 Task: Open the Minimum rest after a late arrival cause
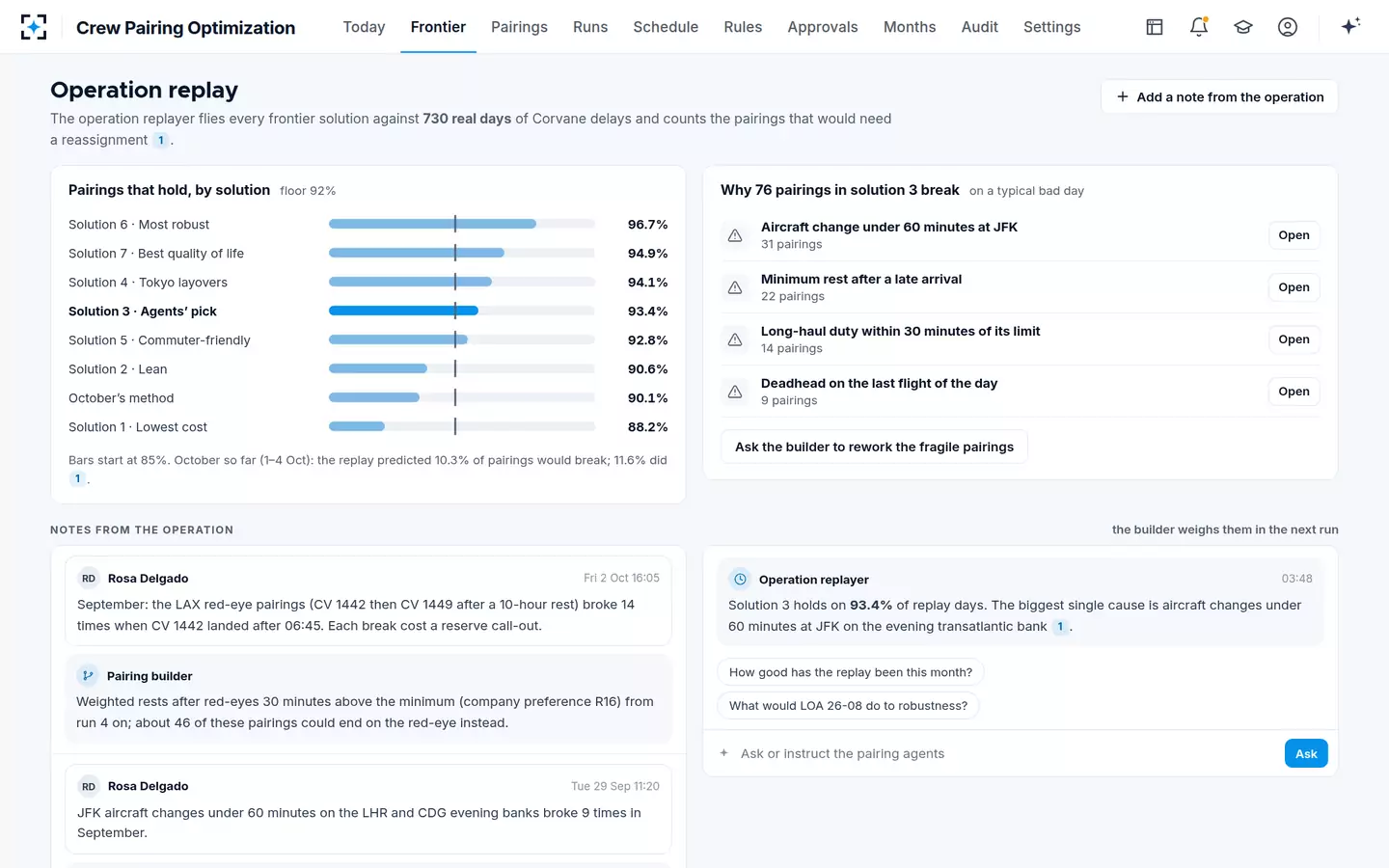coord(1294,287)
